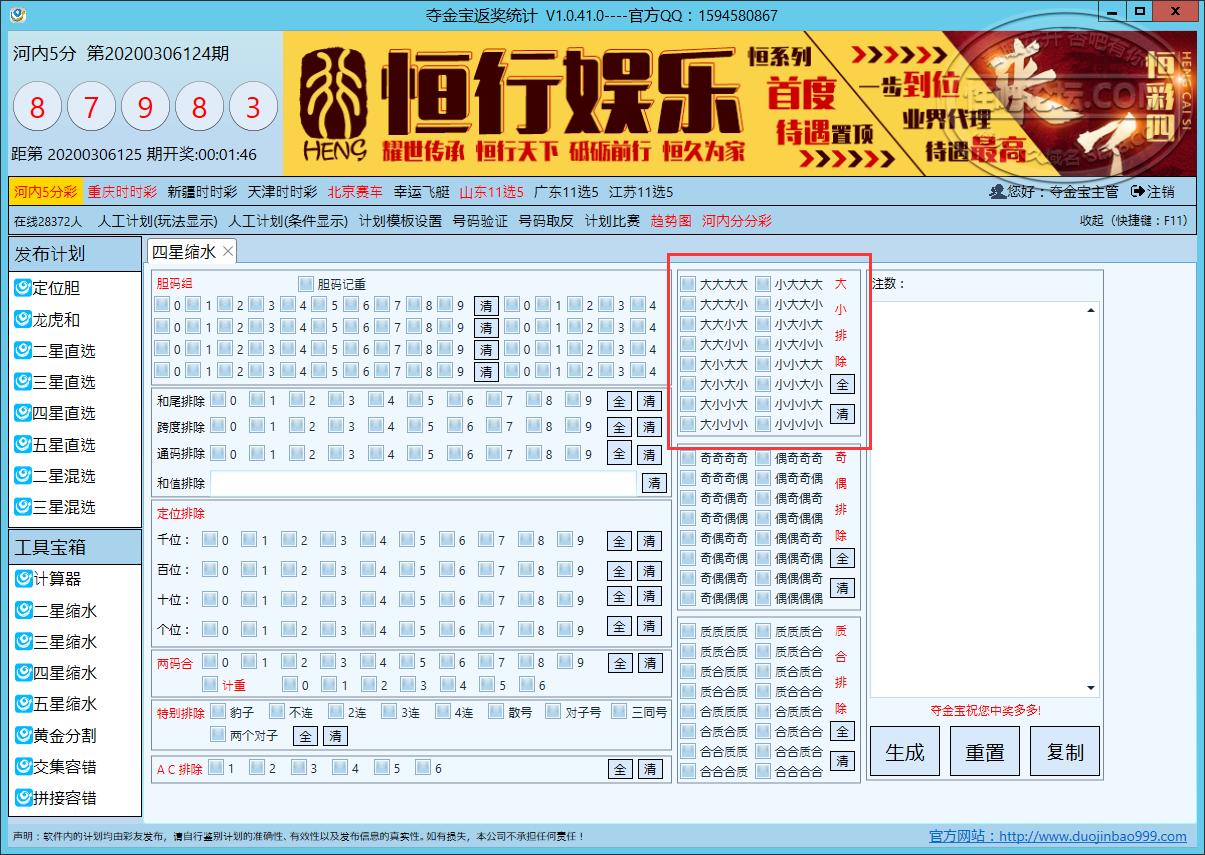
Task: Click the 和值排除 input field
Action: (x=424, y=483)
